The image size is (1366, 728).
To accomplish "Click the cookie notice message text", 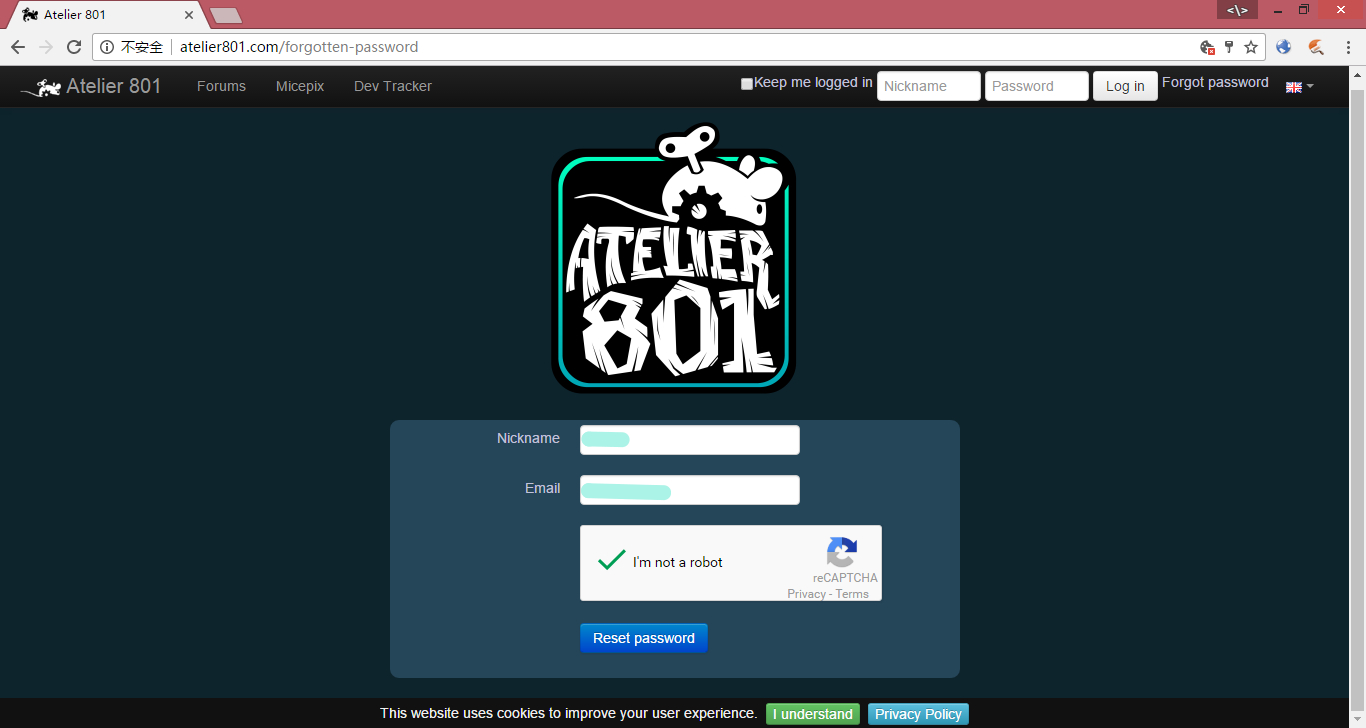I will tap(568, 713).
